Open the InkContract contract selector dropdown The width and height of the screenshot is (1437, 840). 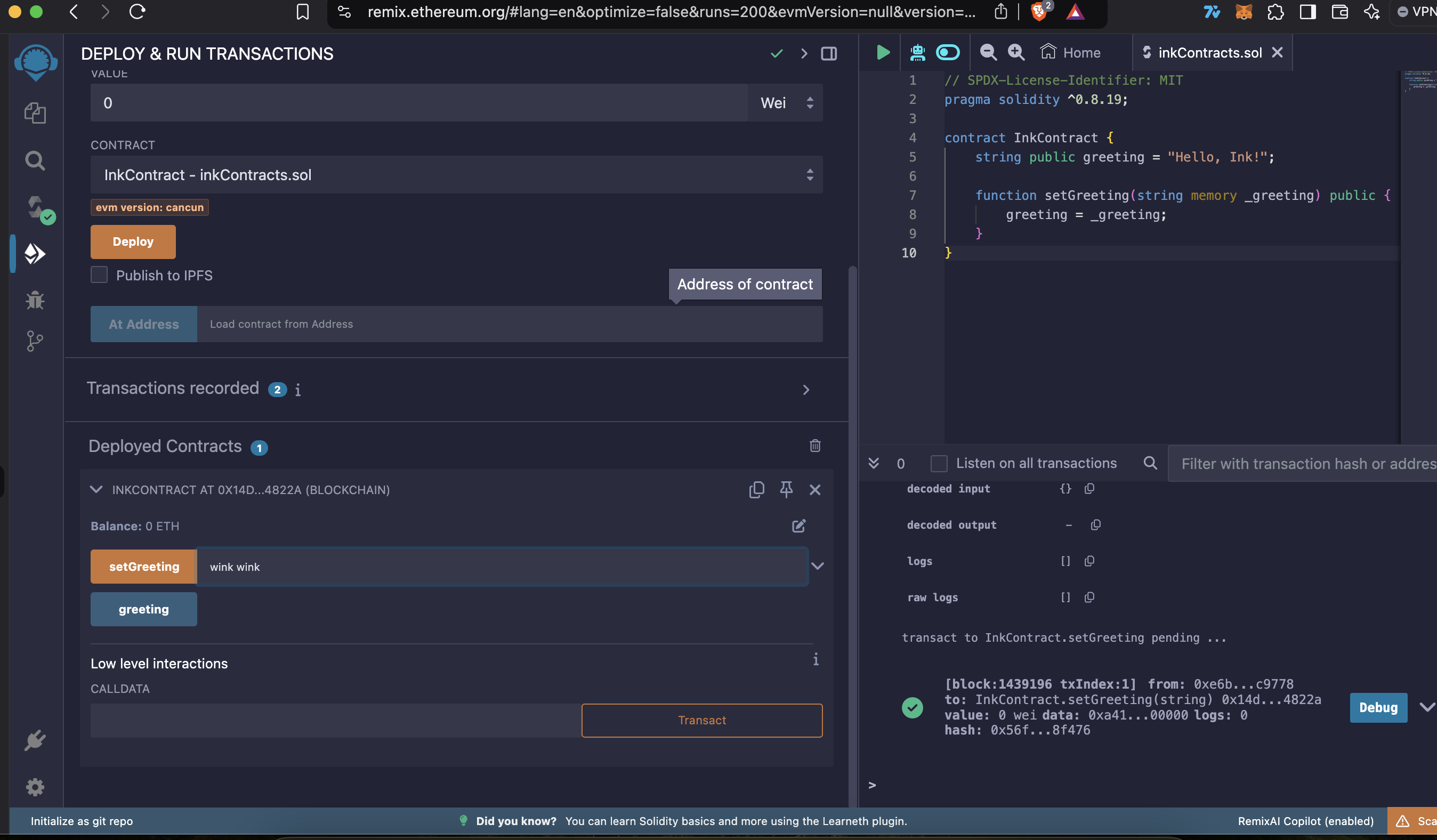click(456, 174)
